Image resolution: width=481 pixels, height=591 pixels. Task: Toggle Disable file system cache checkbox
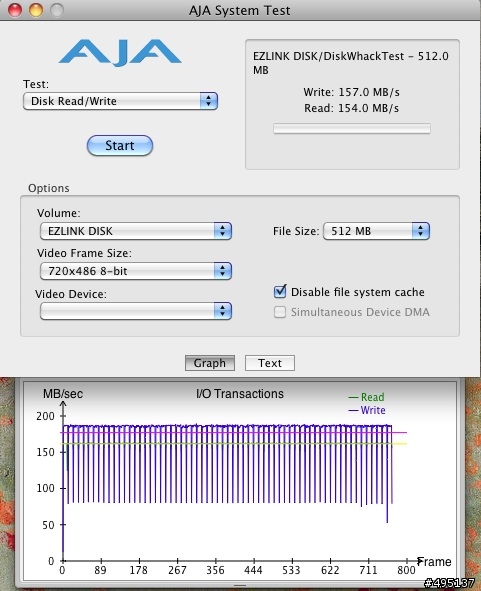point(280,292)
